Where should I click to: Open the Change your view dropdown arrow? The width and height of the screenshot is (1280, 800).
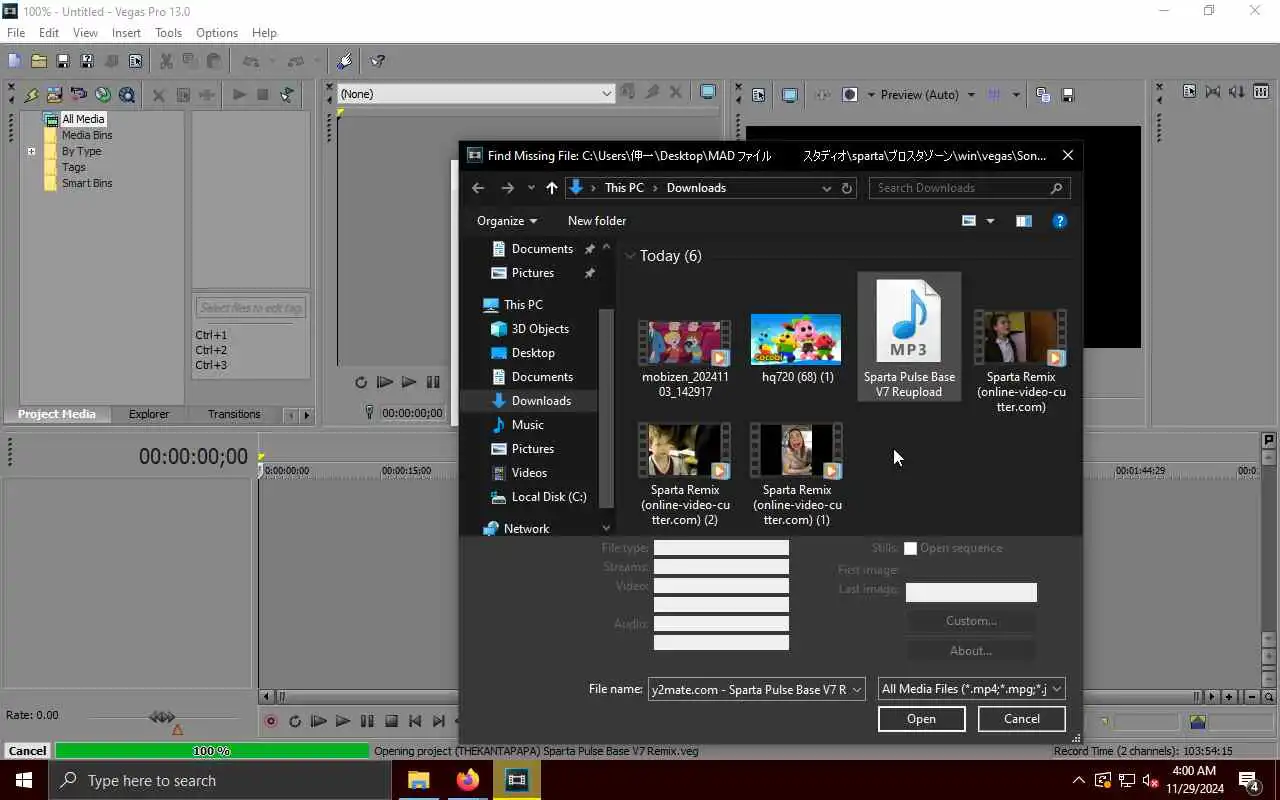(x=990, y=221)
